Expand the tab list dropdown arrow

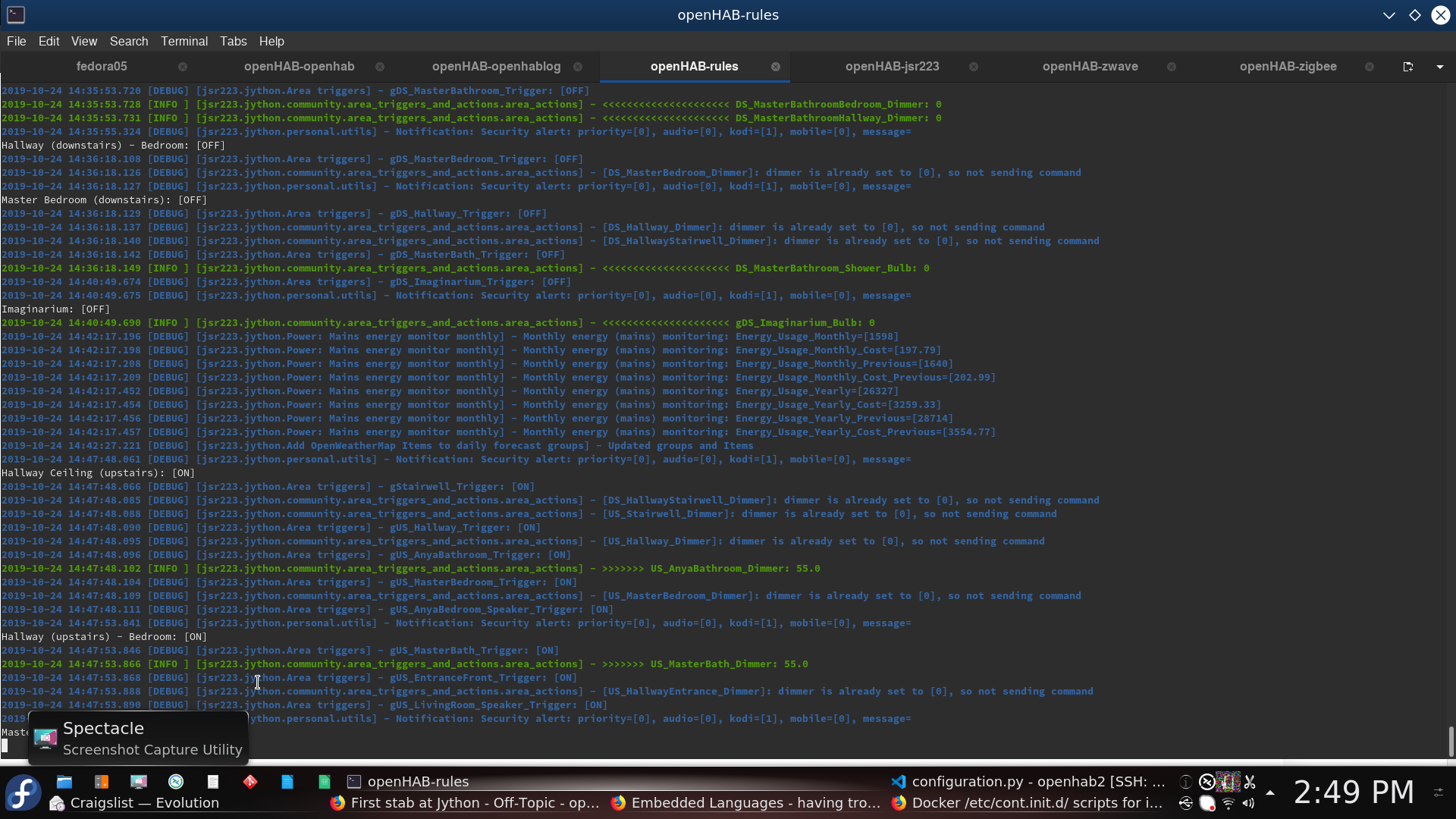click(x=1440, y=67)
